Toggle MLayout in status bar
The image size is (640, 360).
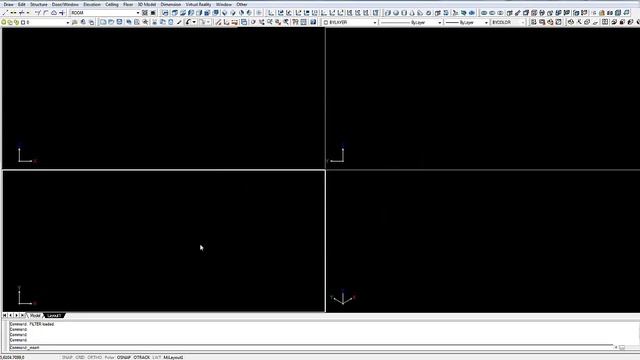[173, 358]
